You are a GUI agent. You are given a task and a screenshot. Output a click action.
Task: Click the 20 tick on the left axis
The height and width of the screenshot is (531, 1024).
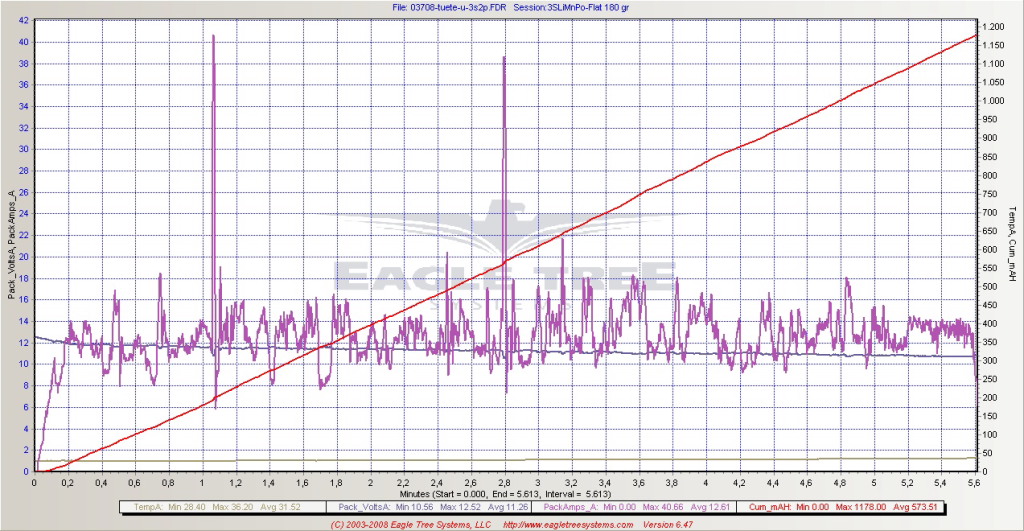(24, 257)
